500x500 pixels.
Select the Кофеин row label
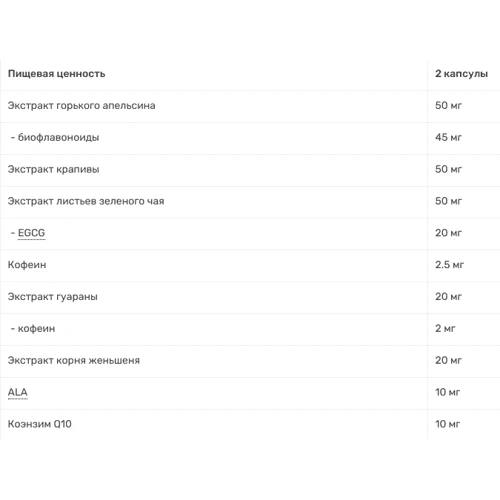pos(27,265)
